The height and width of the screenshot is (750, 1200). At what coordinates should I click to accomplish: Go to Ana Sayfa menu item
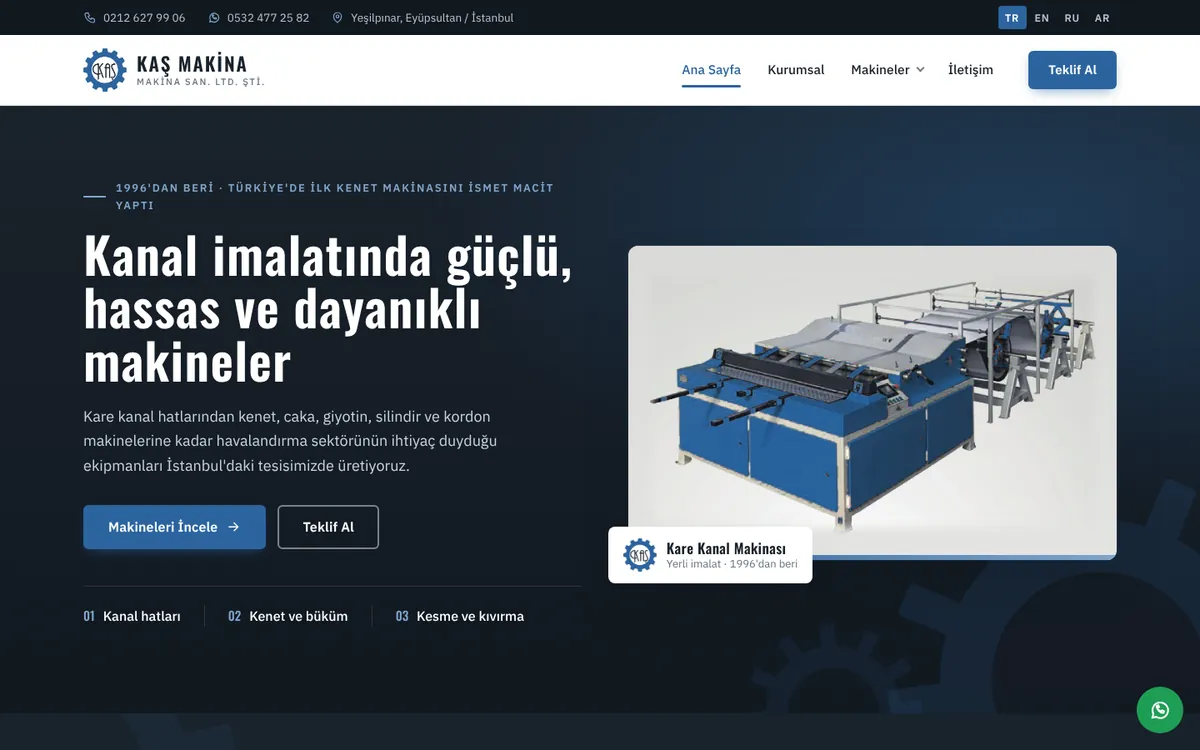(x=711, y=70)
